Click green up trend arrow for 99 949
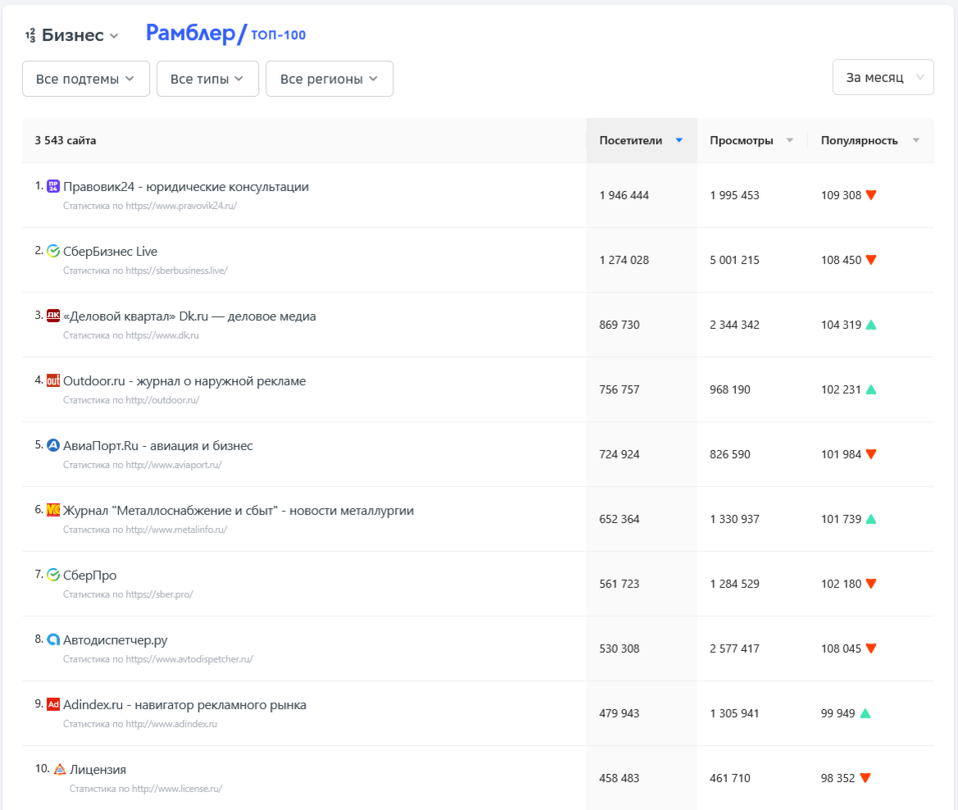The width and height of the screenshot is (958, 810). pos(865,713)
